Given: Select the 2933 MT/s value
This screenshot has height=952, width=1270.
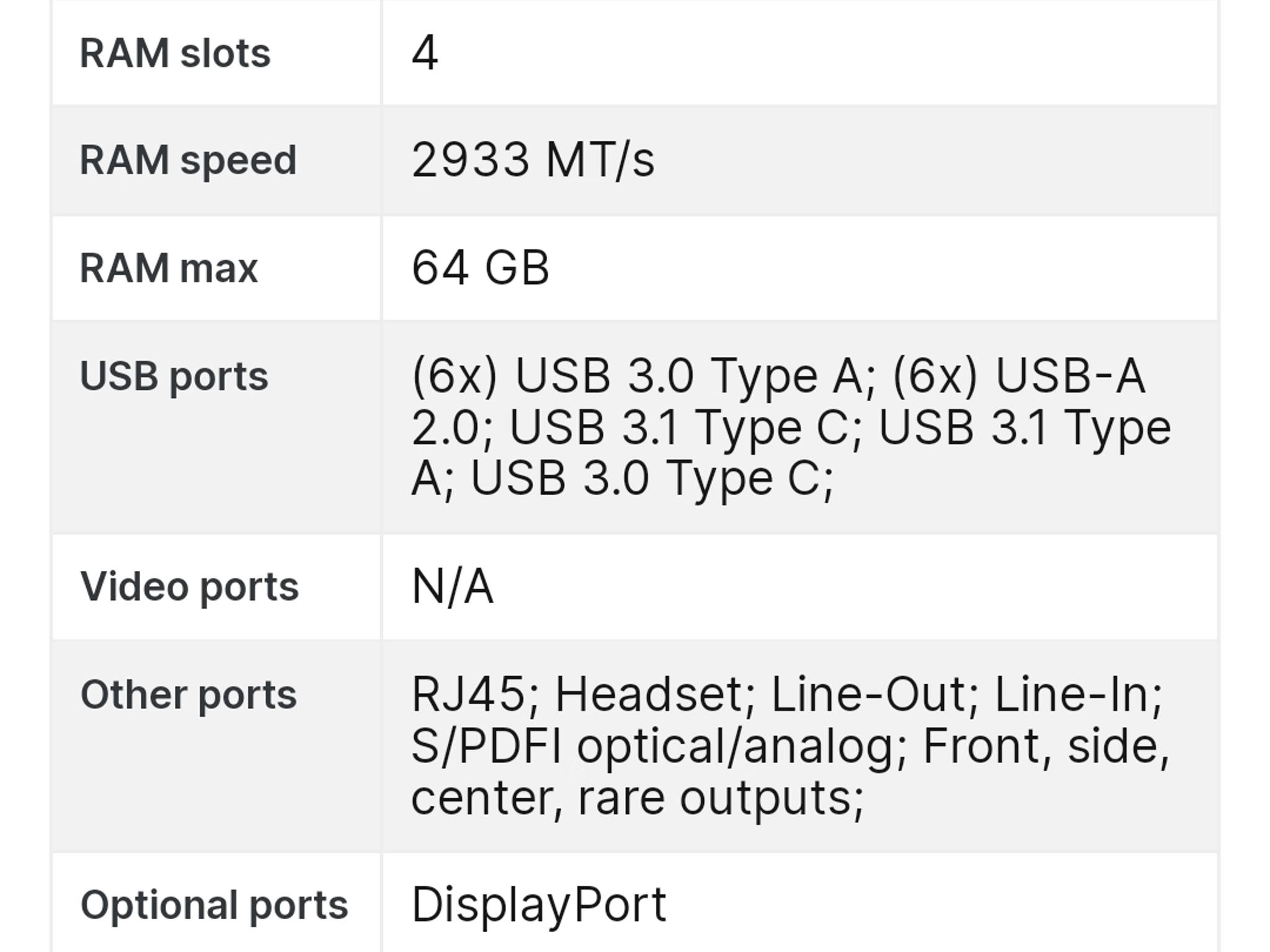Looking at the screenshot, I should click(533, 161).
